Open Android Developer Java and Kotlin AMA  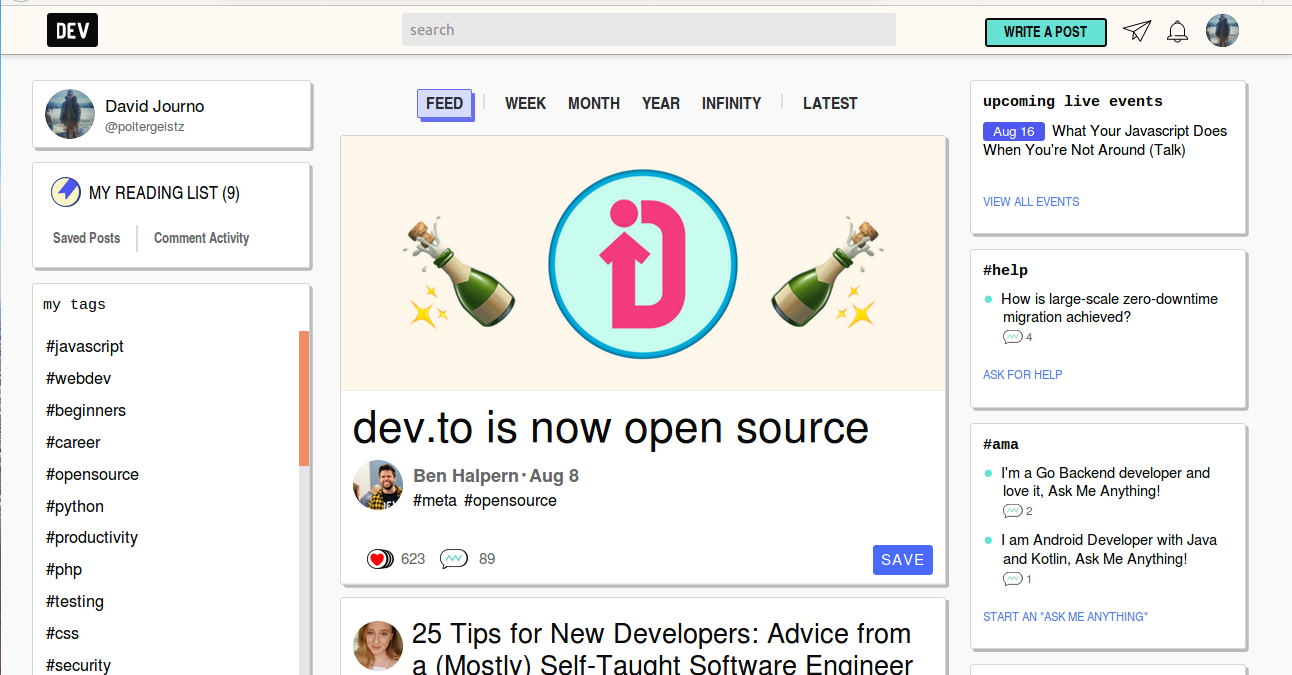click(x=1109, y=549)
